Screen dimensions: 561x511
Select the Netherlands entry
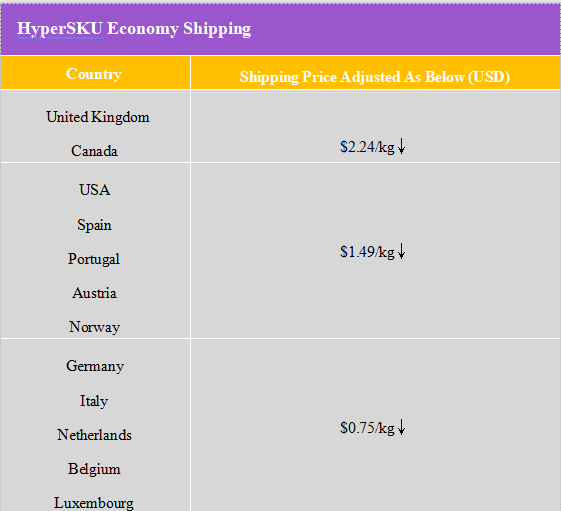coord(94,435)
